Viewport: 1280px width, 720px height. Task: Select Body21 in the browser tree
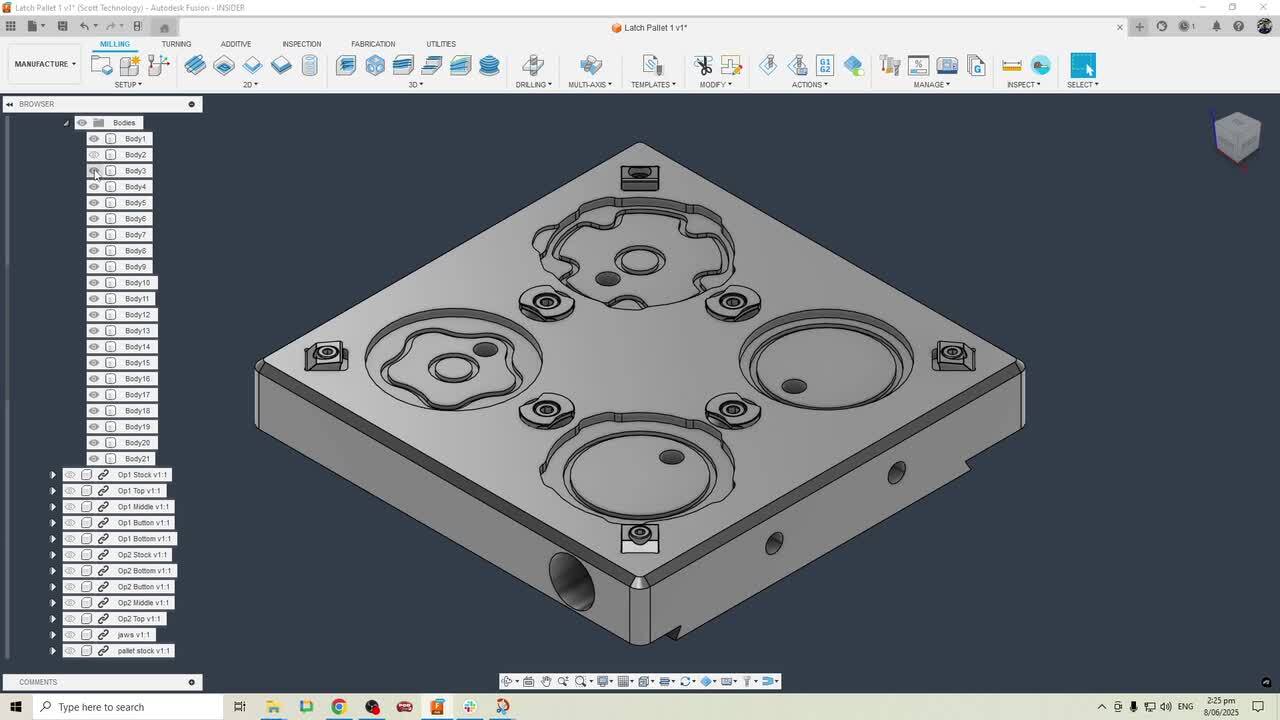(x=137, y=459)
